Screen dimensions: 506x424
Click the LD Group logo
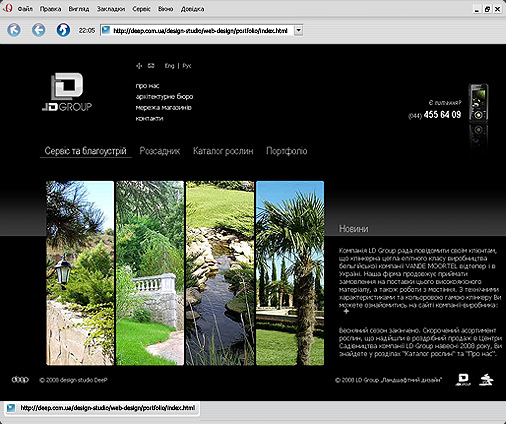click(67, 92)
